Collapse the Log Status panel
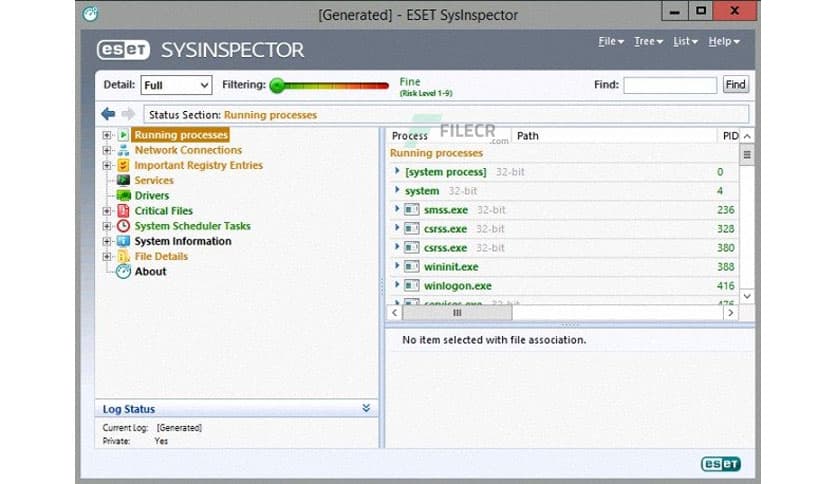 366,408
